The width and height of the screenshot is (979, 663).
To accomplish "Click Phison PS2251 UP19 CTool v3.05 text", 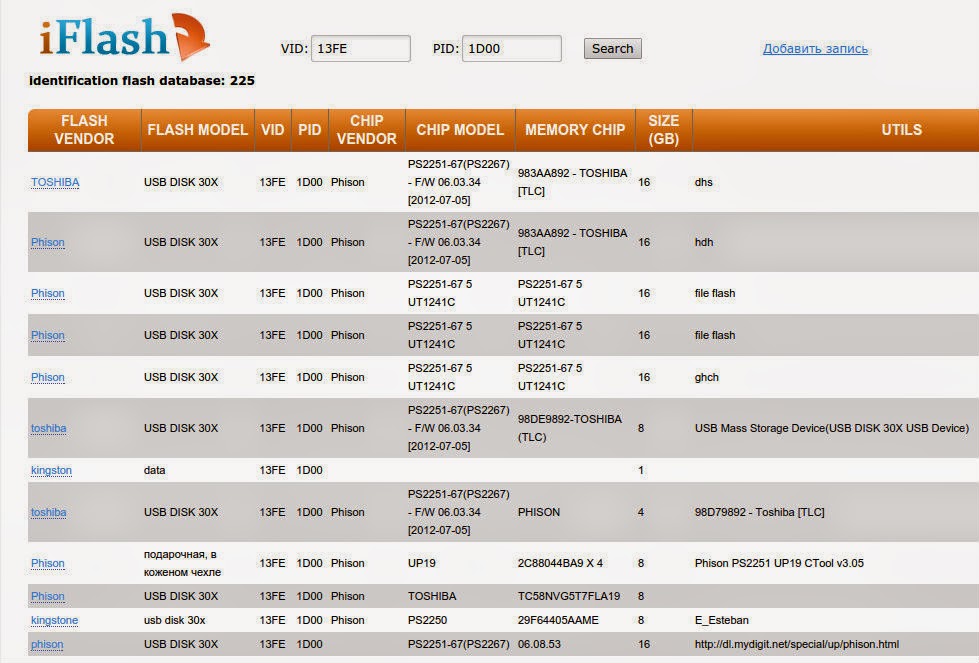I will pyautogui.click(x=779, y=563).
